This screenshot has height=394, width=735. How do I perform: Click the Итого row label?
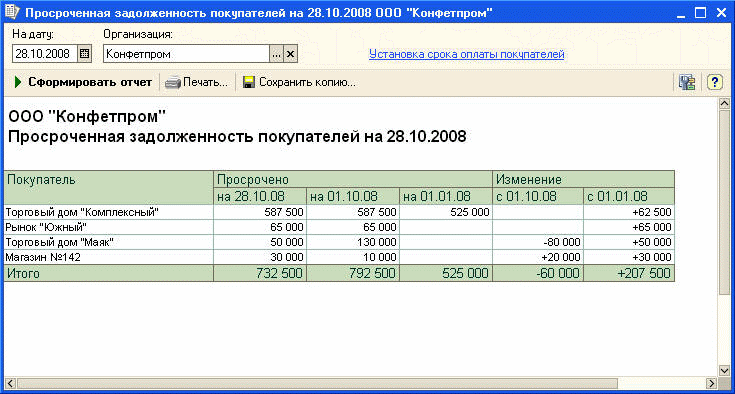[23, 273]
